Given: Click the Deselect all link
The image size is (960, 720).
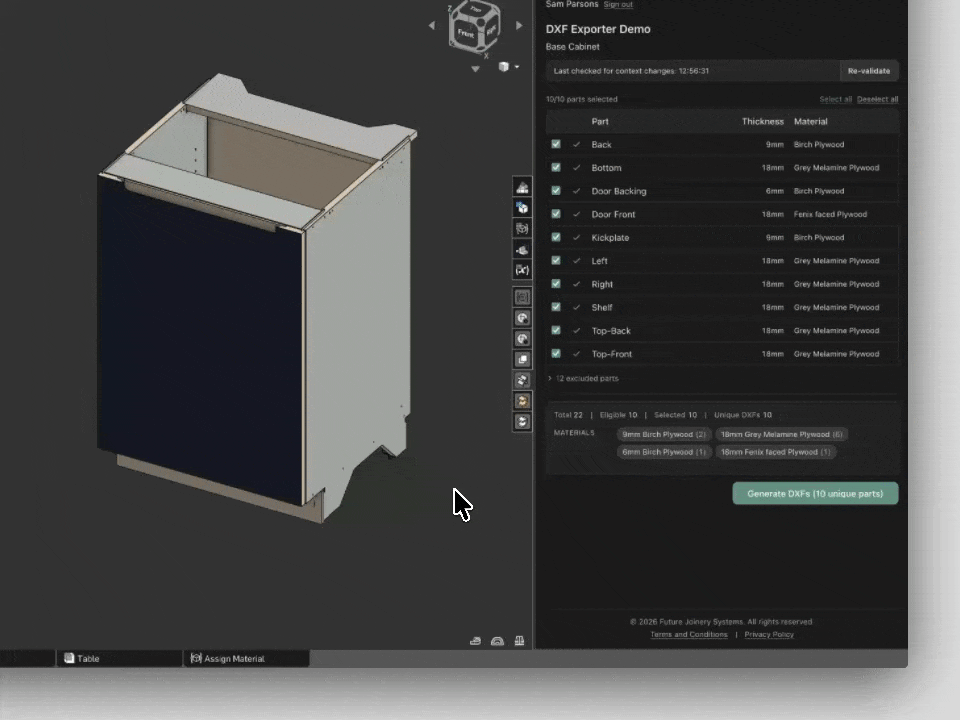Looking at the screenshot, I should click(x=877, y=99).
